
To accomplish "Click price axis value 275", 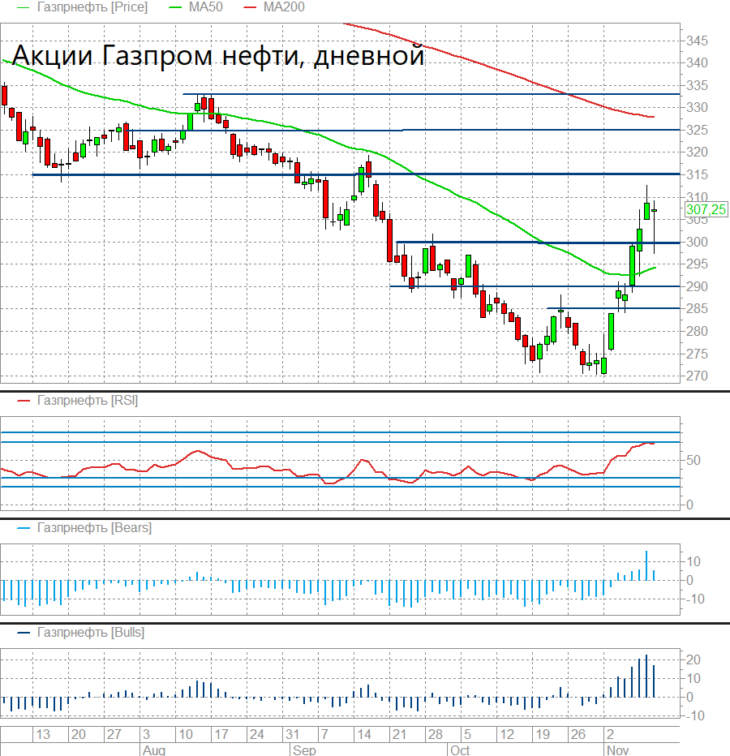I will (697, 354).
